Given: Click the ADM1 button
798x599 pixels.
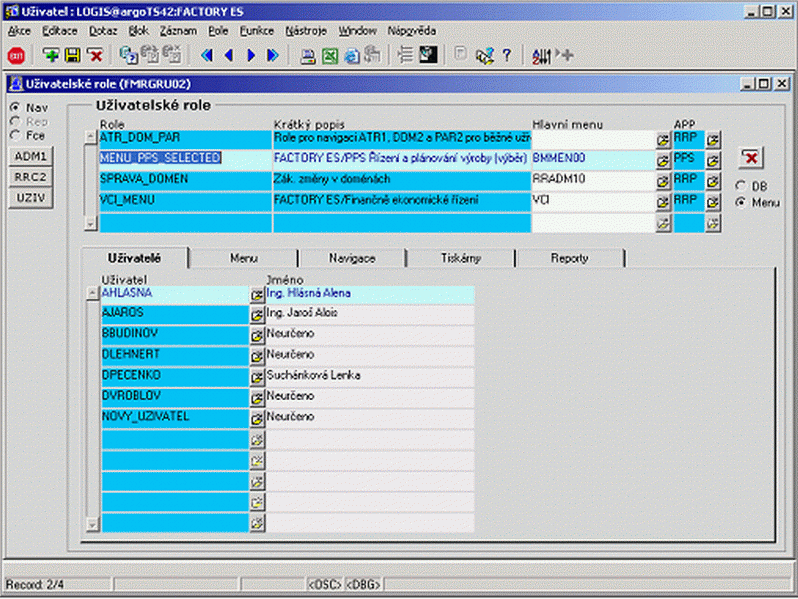Looking at the screenshot, I should [x=30, y=157].
